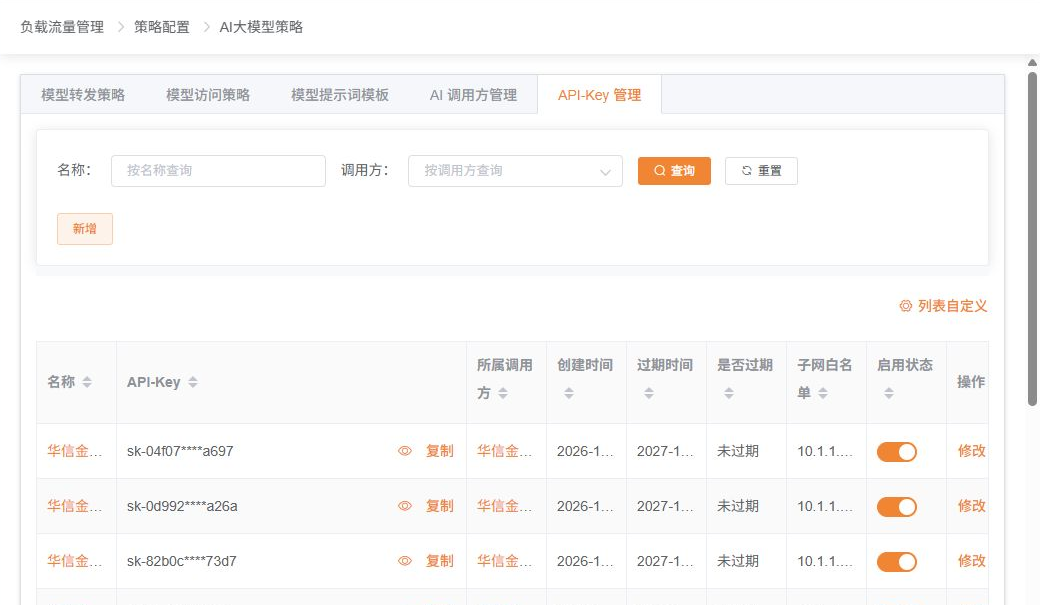Sort by 创建时间 column arrows
Screen dimensions: 1040x605
coord(569,393)
